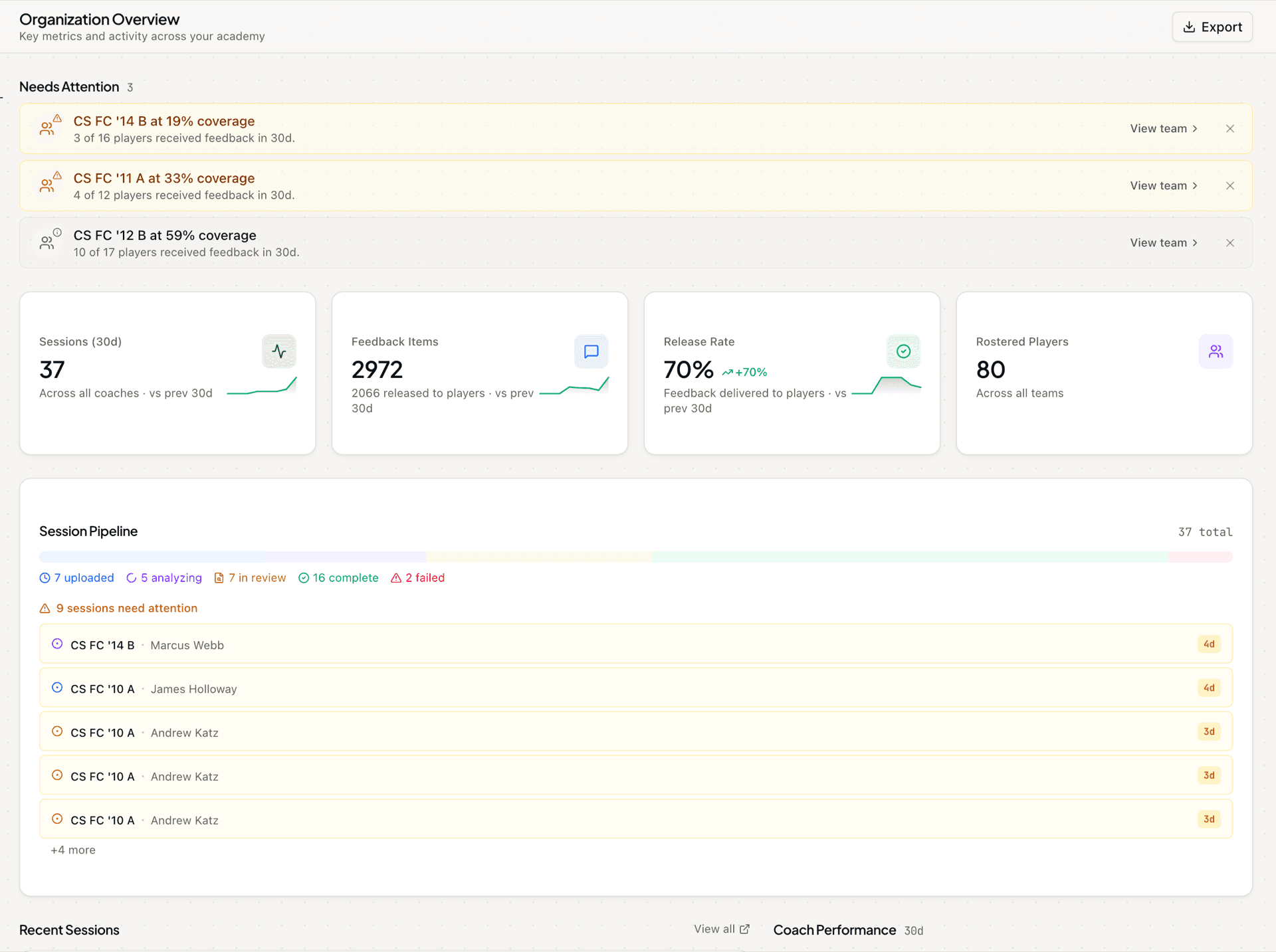Open View team for CS FC '12 B alert
The width and height of the screenshot is (1276, 952).
click(x=1164, y=243)
